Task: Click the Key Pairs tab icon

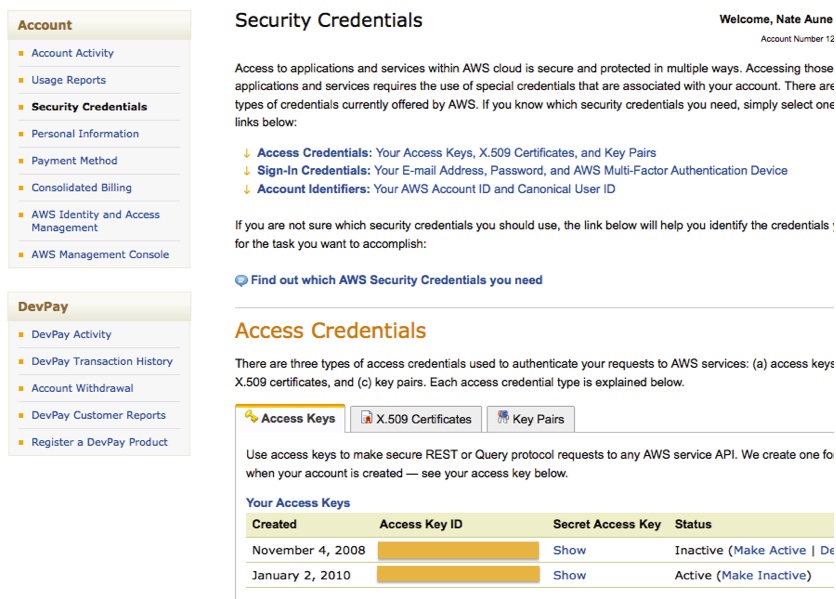Action: coord(501,419)
